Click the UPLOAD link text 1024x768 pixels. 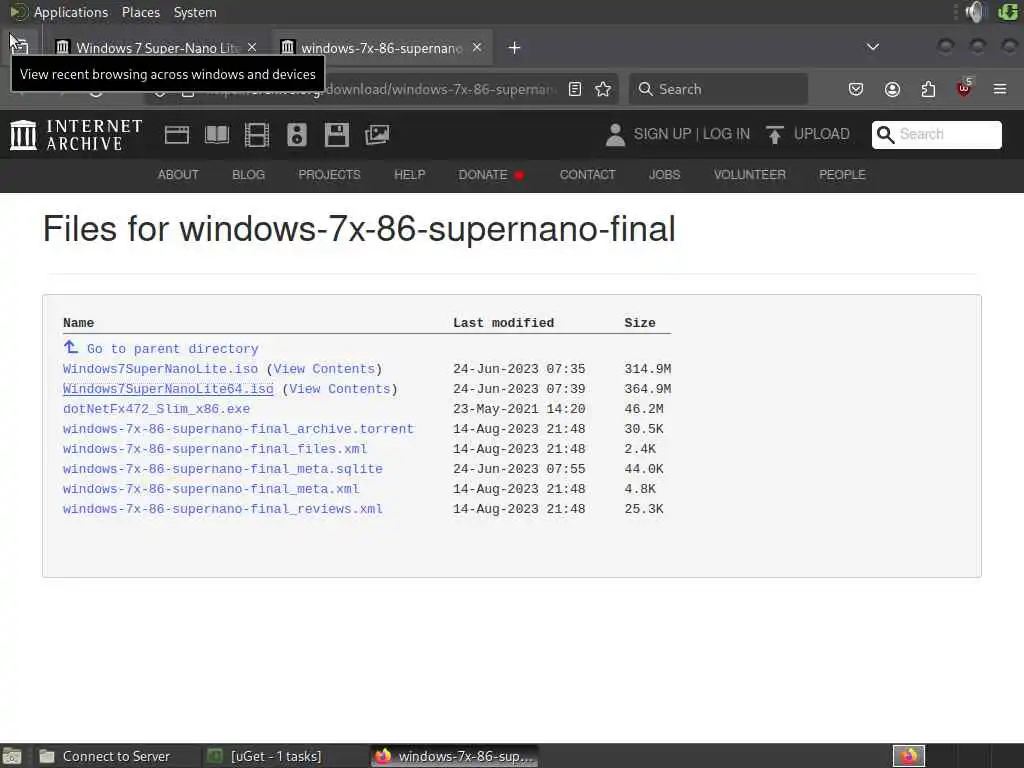[822, 134]
